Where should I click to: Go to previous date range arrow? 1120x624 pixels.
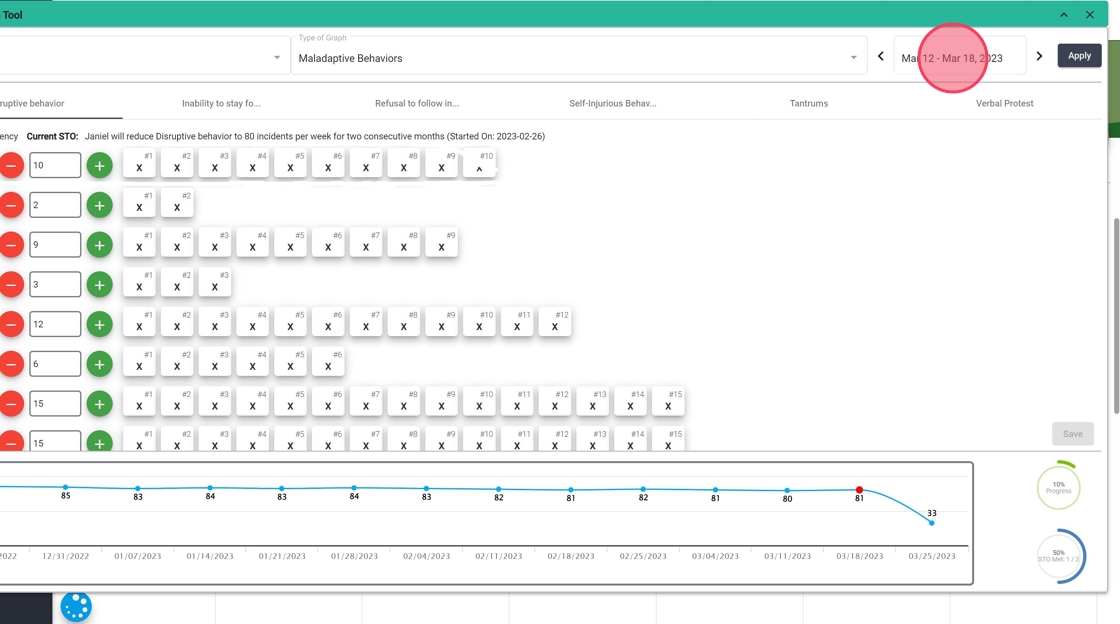[880, 56]
